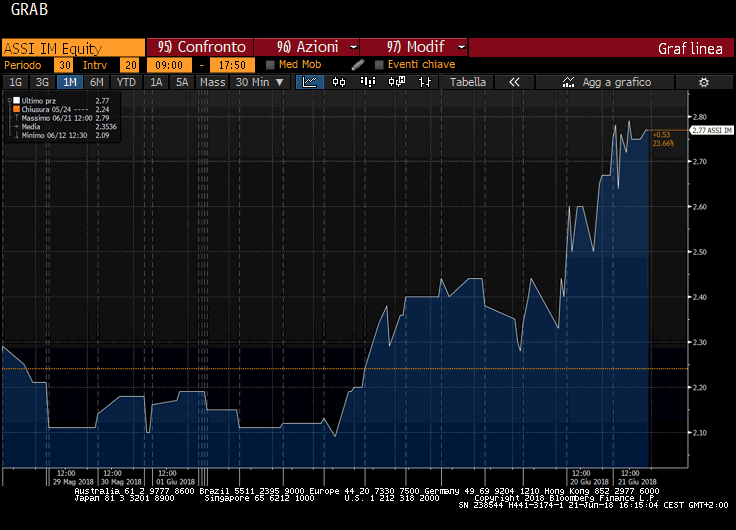Screen dimensions: 736x530
Task: Open the 97) Modif dropdown arrow
Action: [x=461, y=47]
